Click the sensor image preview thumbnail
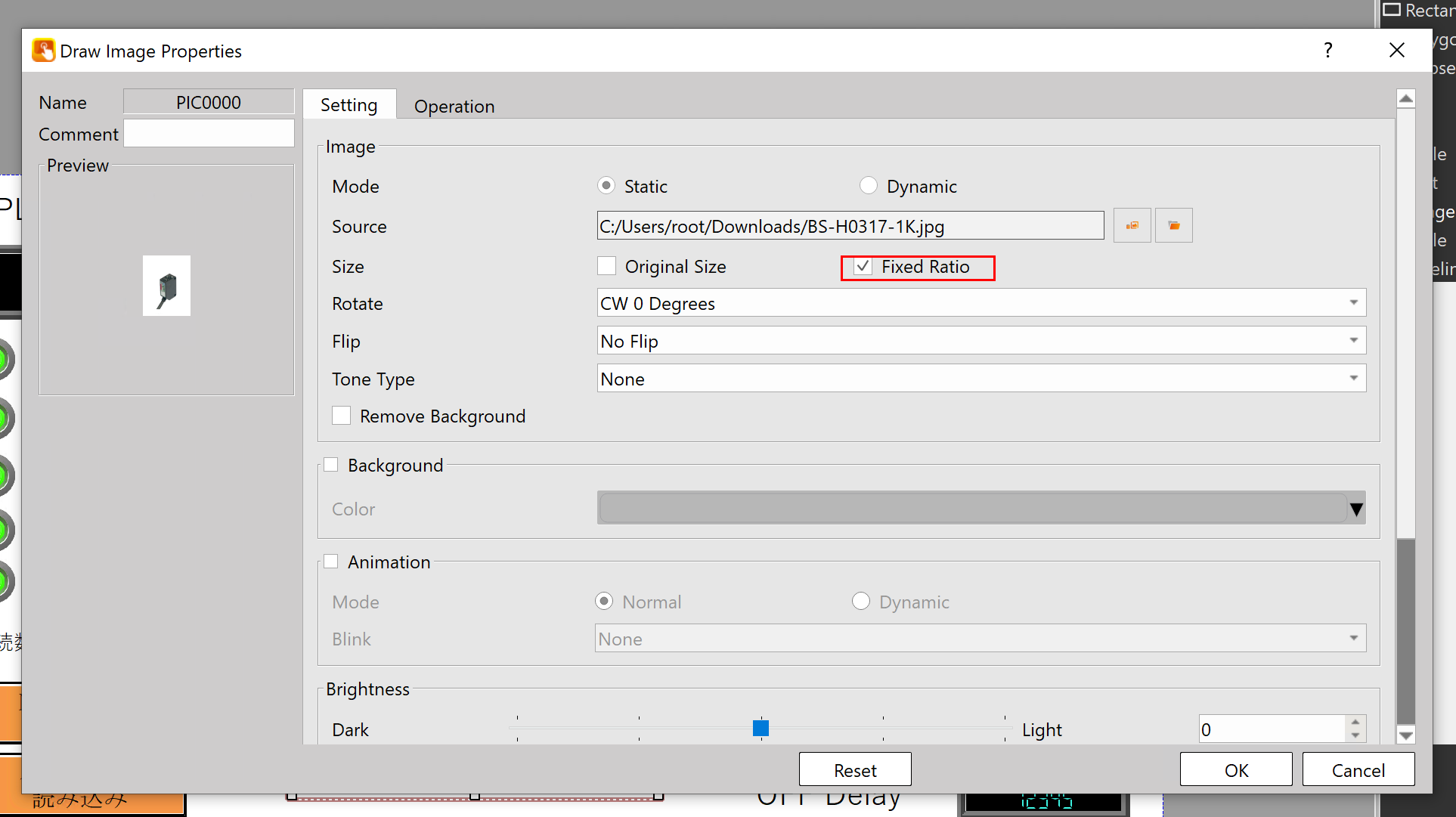Screen dimensions: 1456x817 [166, 286]
